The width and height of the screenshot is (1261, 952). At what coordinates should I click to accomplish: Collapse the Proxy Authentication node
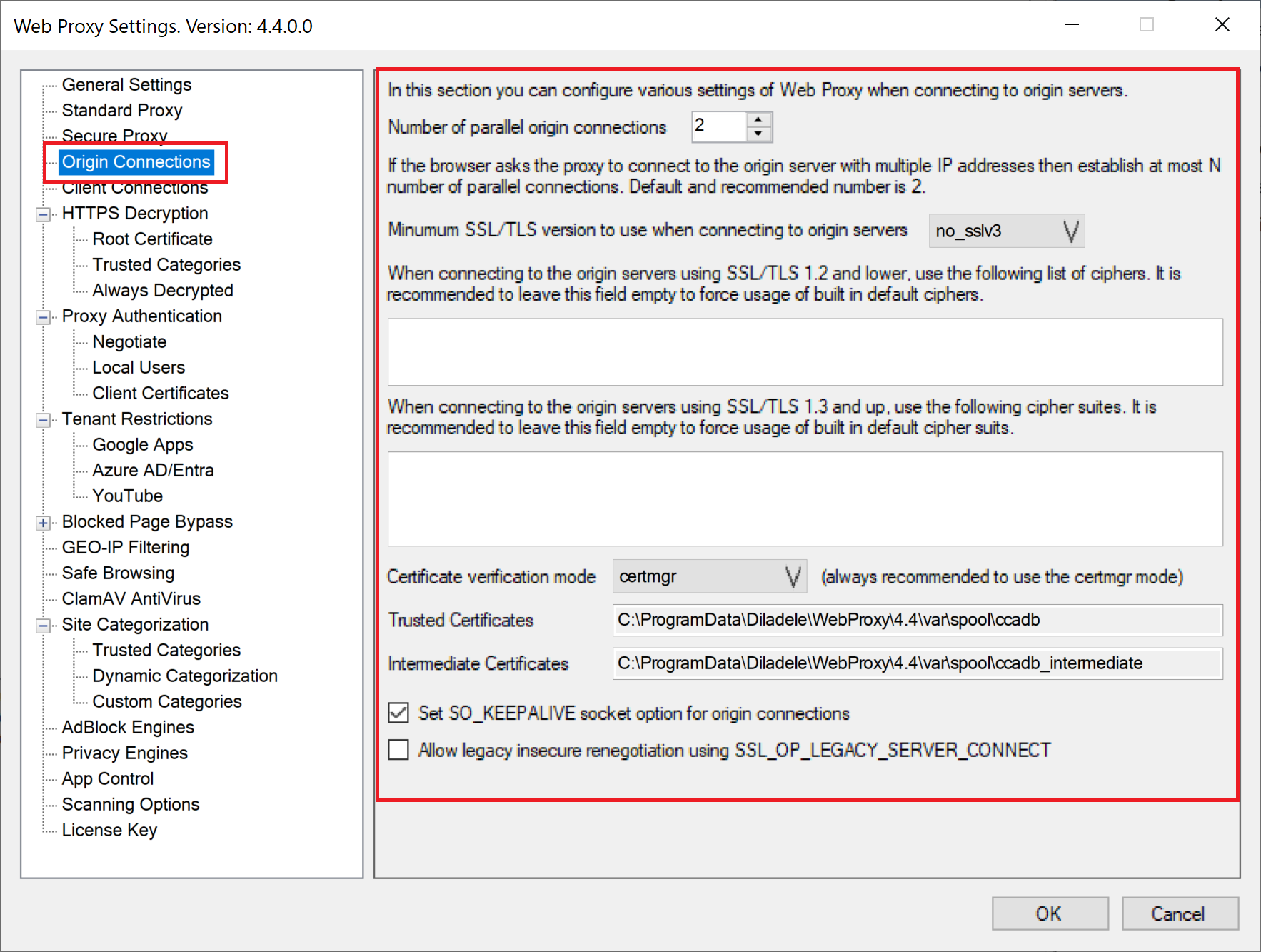[44, 316]
